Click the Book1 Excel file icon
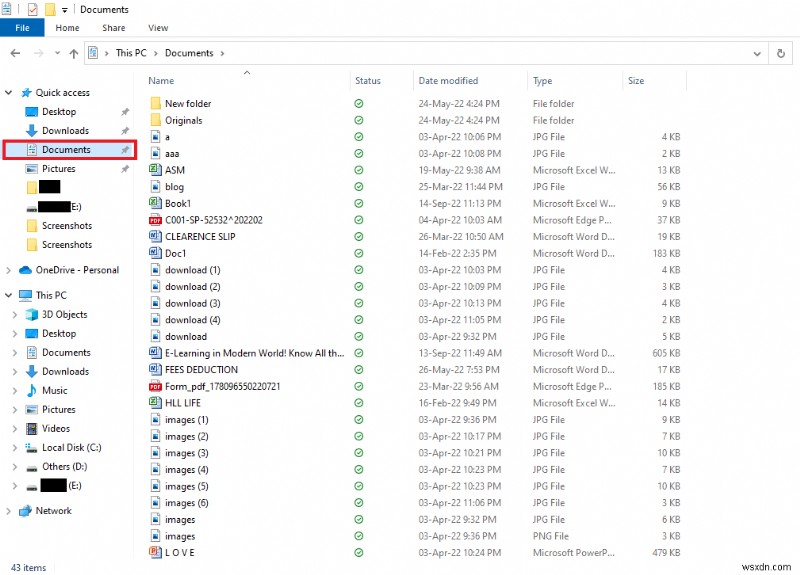This screenshot has width=800, height=575. coord(155,203)
